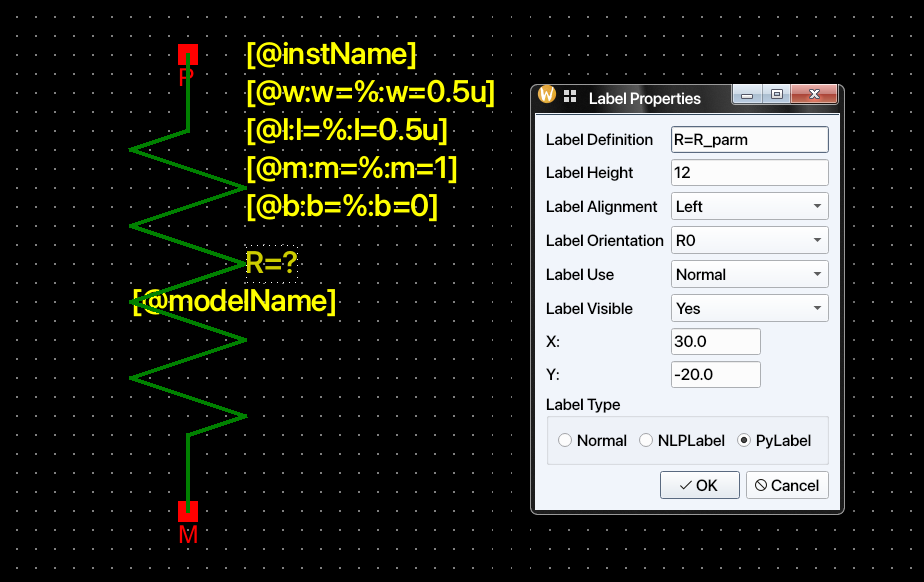Click the red P pin of the resistor
The height and width of the screenshot is (582, 924).
point(187,55)
